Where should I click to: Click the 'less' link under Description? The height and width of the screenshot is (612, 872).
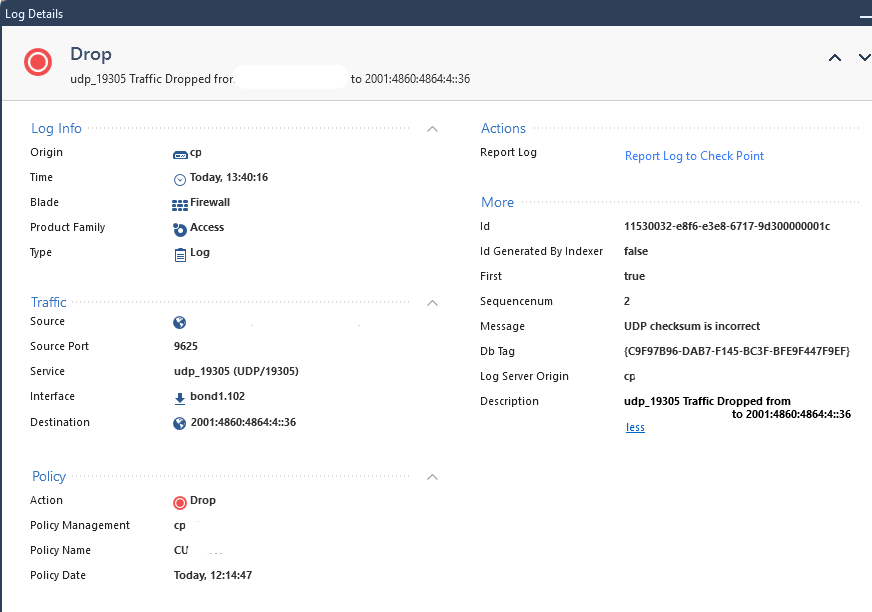tap(635, 427)
